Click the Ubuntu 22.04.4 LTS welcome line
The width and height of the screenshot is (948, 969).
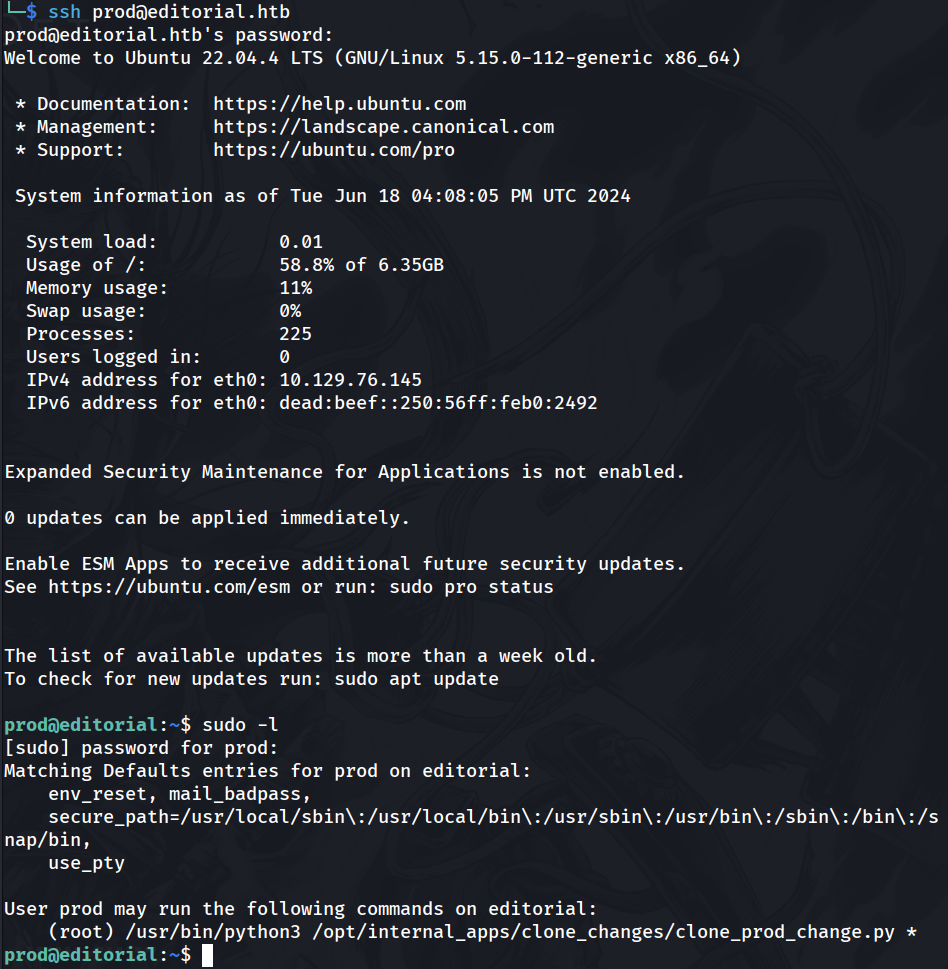(x=372, y=58)
